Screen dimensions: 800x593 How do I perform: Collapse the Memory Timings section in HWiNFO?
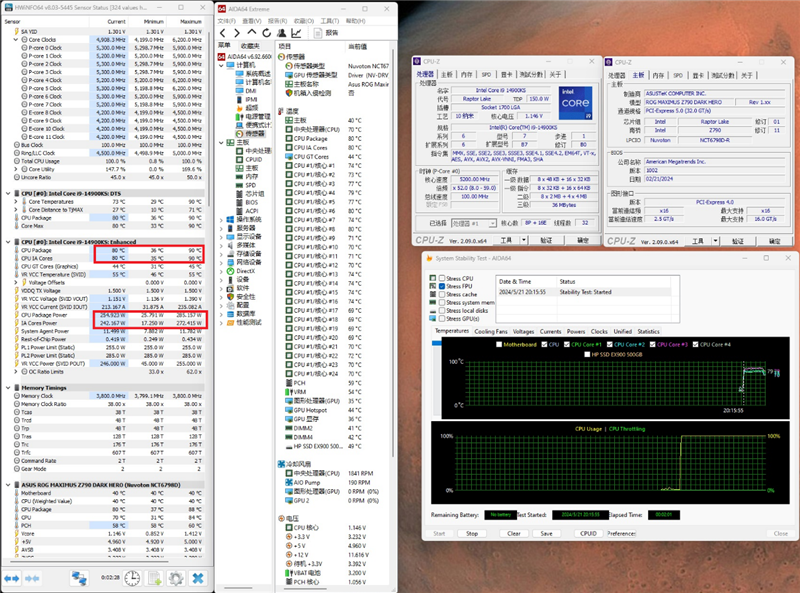[x=8, y=388]
